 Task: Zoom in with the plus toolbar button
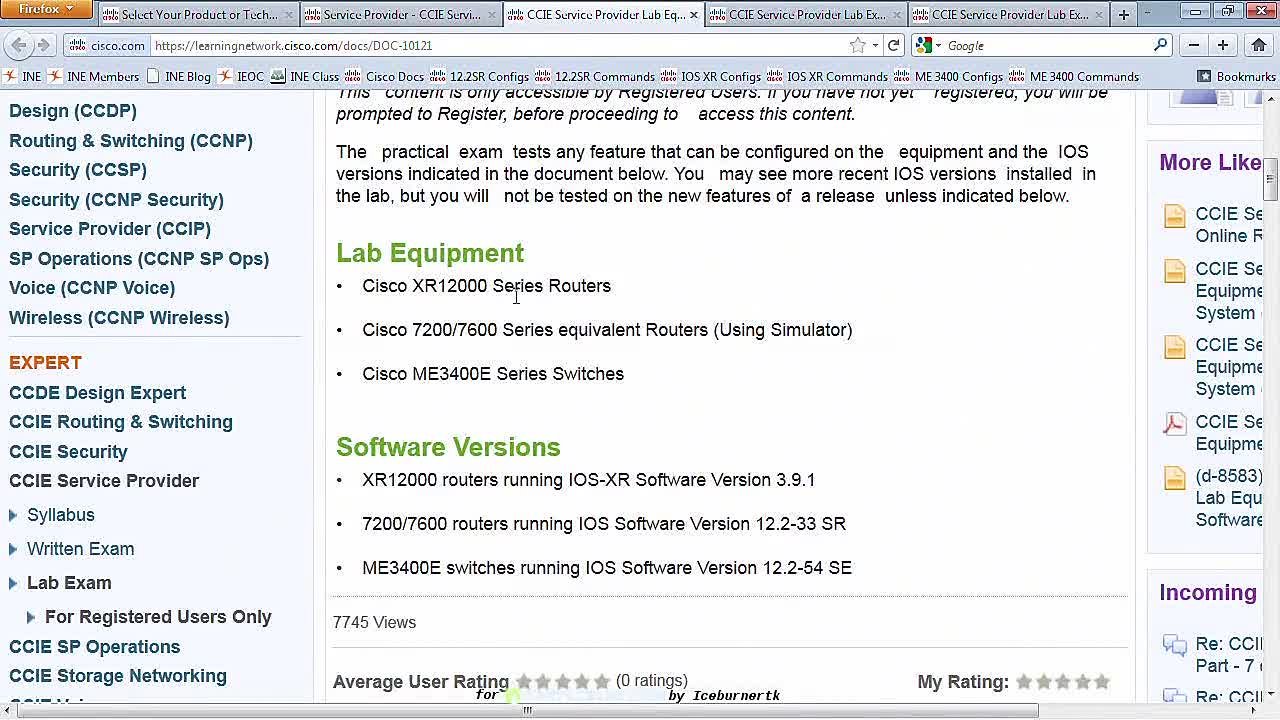tap(1222, 45)
